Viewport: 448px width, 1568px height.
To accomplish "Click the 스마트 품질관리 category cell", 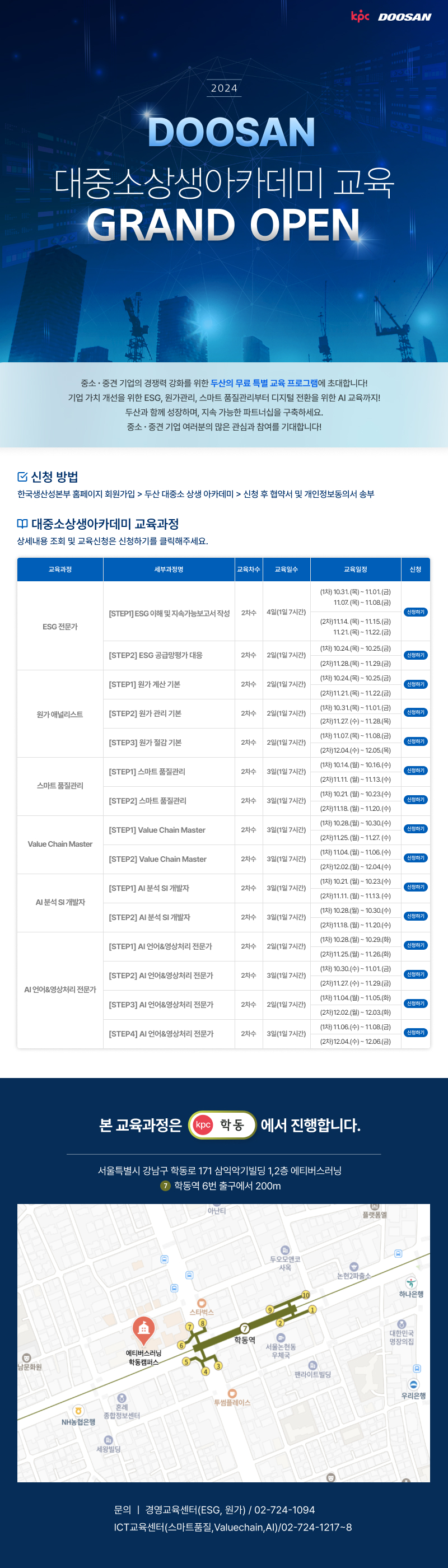I will (x=60, y=786).
